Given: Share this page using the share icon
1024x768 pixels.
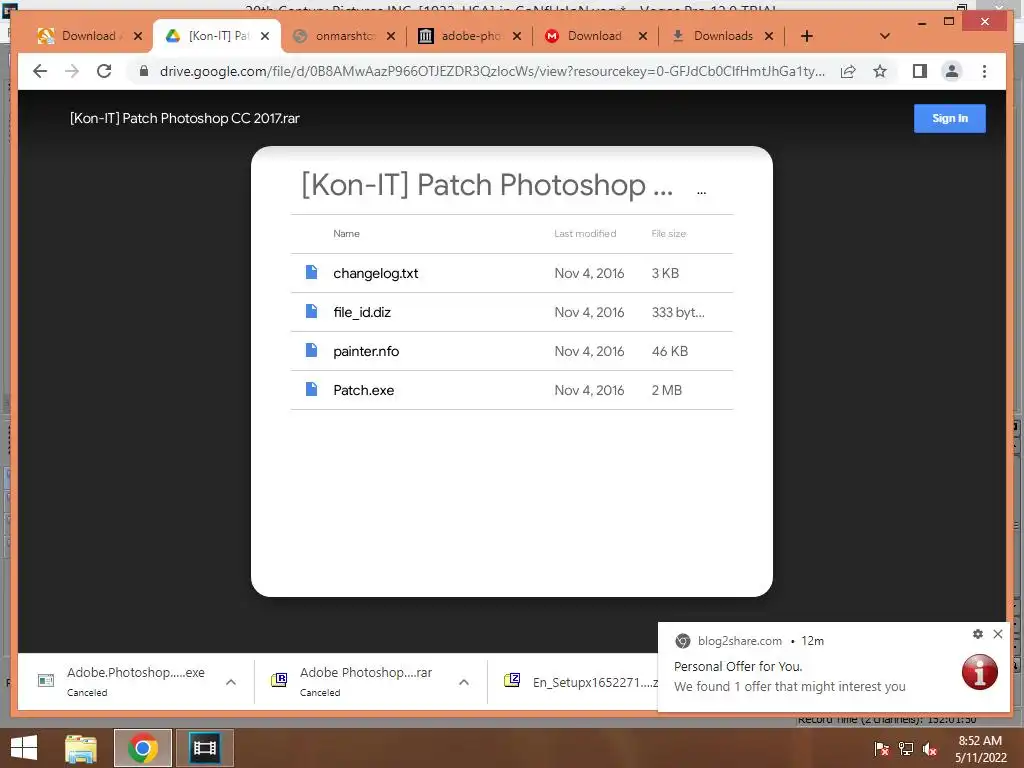Looking at the screenshot, I should pos(848,71).
